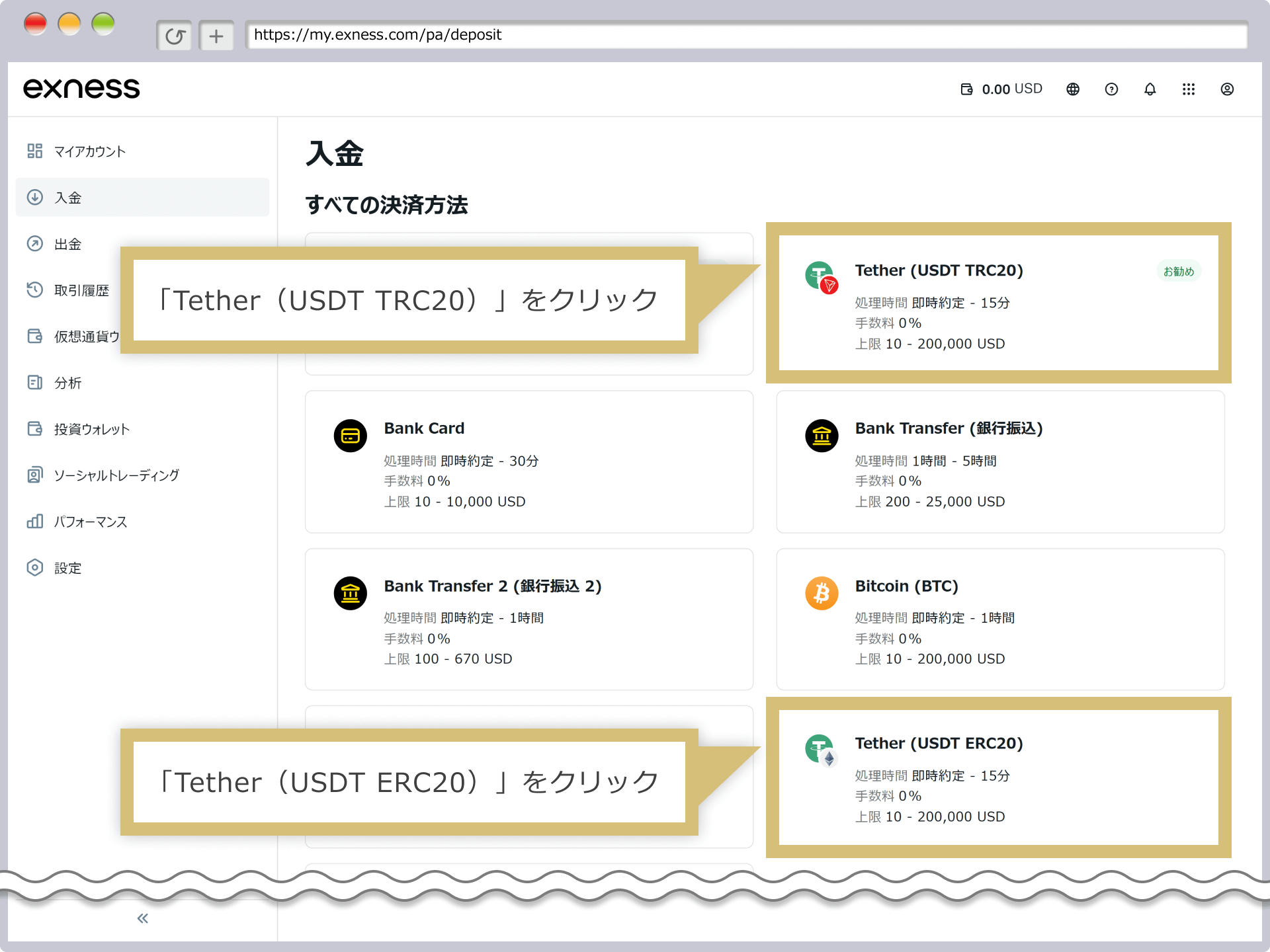Viewport: 1270px width, 952px height.
Task: Click the ソーシャルトレーディング person icon
Action: click(x=35, y=475)
